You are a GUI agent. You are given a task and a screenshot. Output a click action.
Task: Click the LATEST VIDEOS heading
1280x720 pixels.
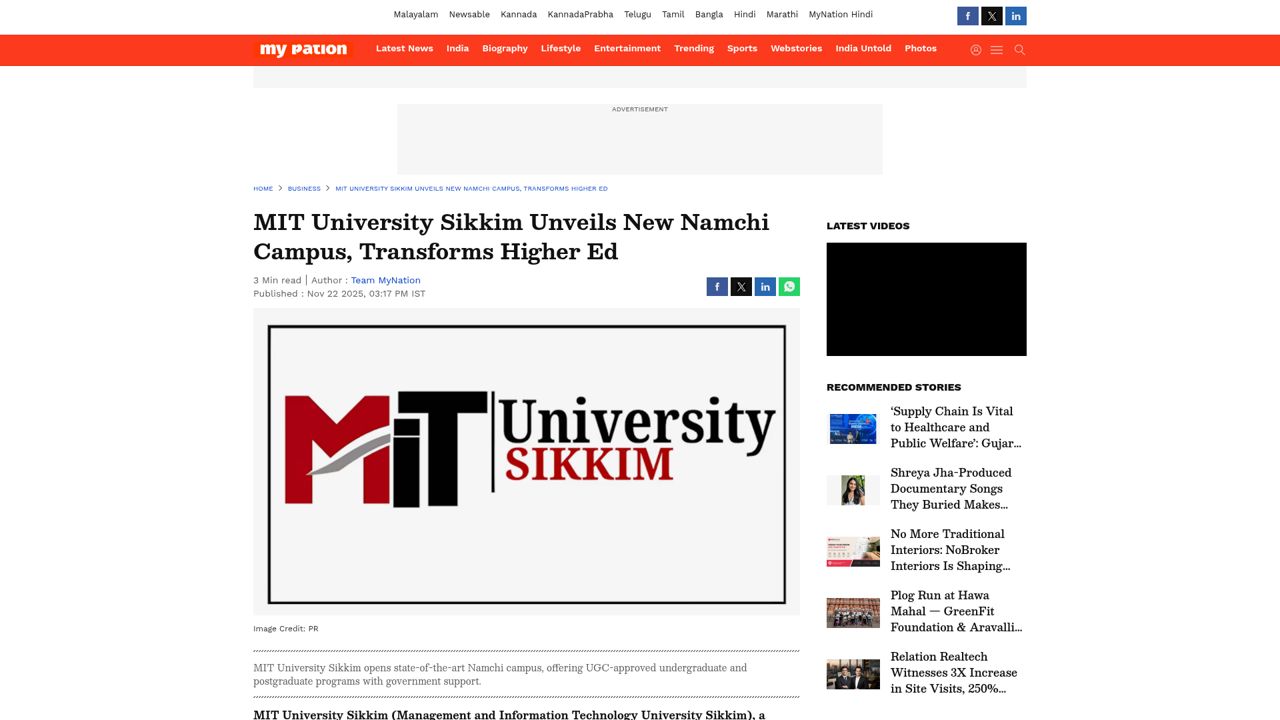(x=868, y=226)
